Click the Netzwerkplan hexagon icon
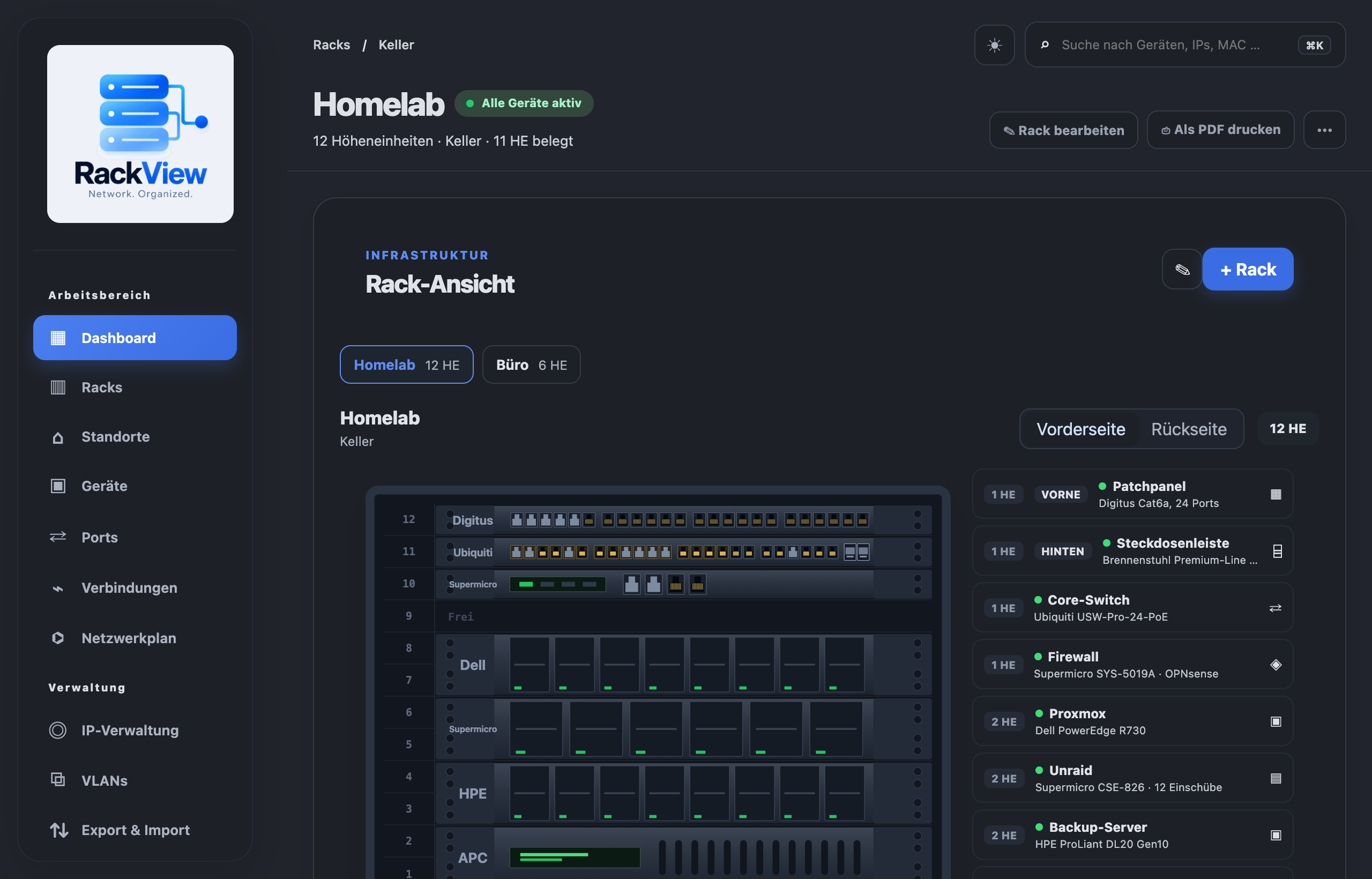 click(x=58, y=638)
